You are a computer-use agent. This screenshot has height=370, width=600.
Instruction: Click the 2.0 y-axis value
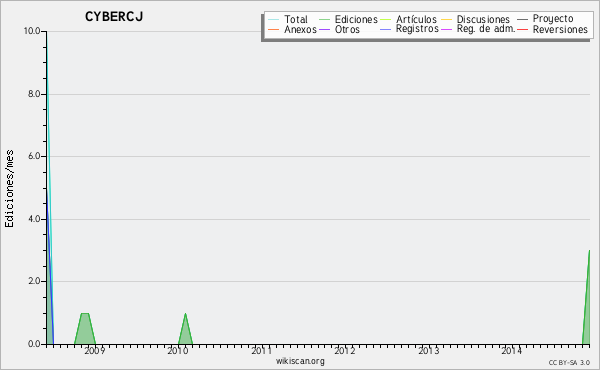[x=34, y=281]
